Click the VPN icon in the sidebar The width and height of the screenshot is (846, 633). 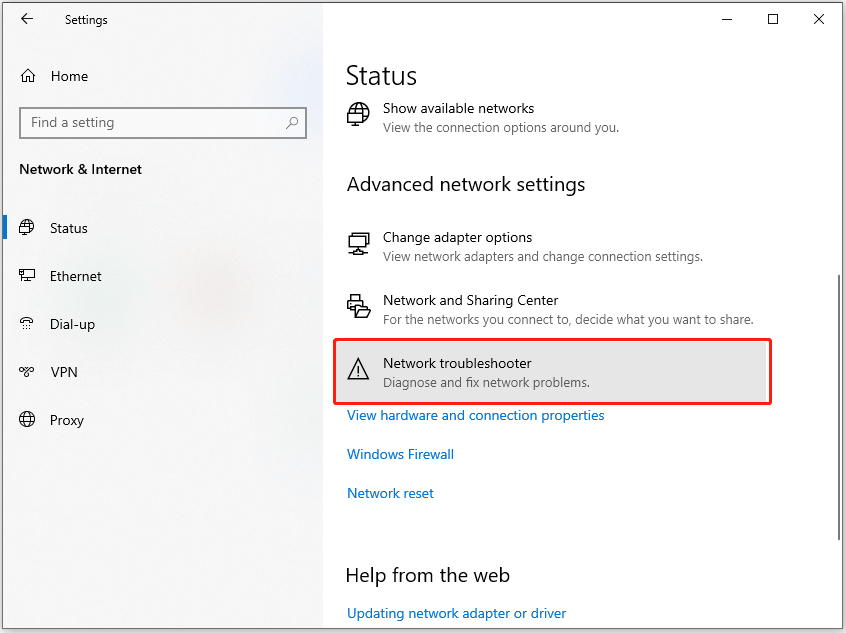tap(26, 371)
